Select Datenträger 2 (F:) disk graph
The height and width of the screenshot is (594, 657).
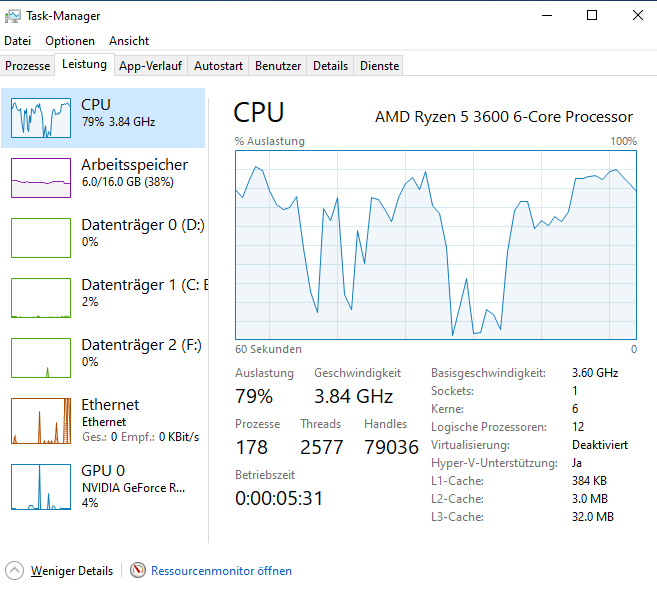tap(41, 358)
